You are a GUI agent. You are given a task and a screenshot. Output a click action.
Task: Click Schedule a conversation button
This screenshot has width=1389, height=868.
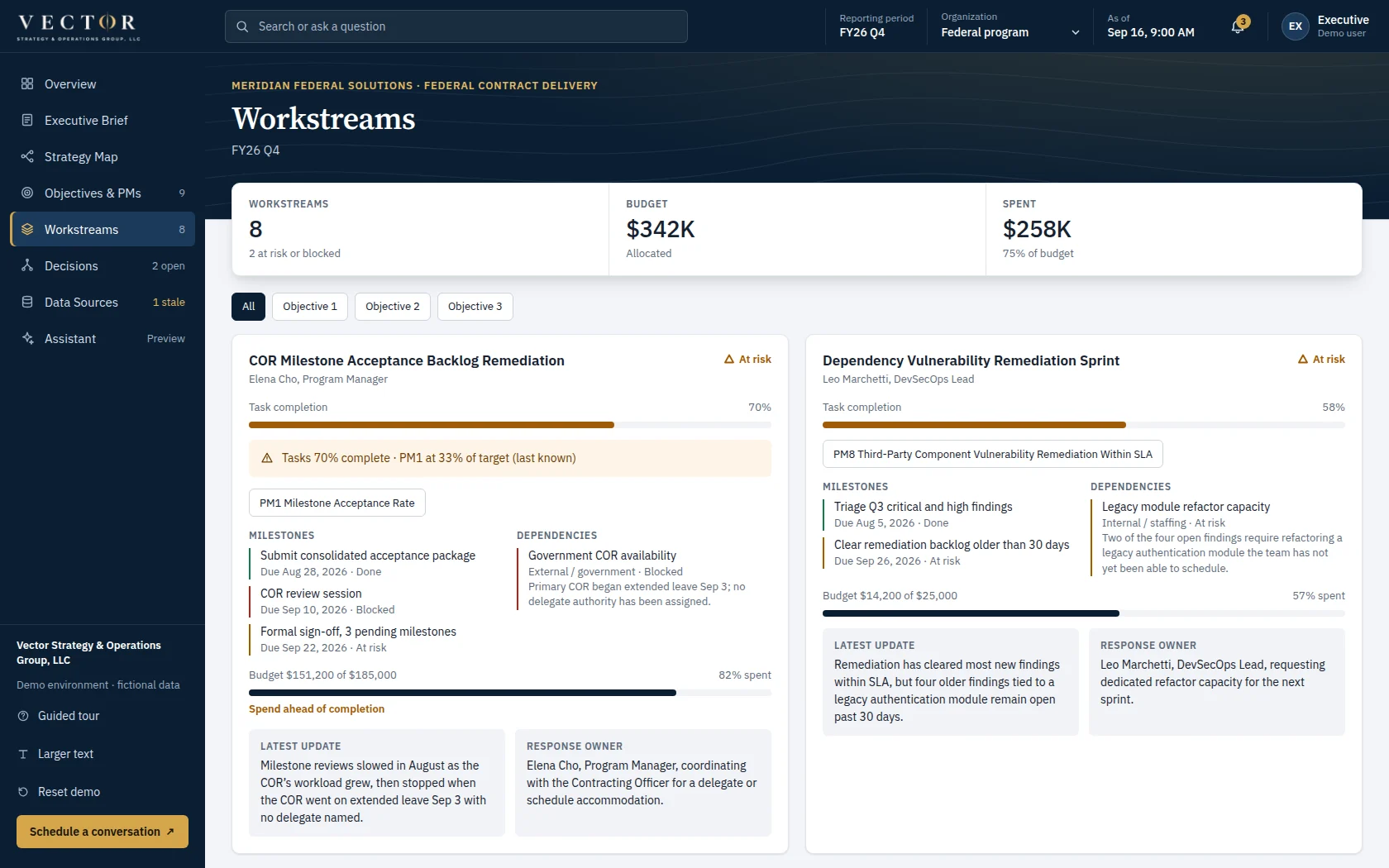coord(103,832)
